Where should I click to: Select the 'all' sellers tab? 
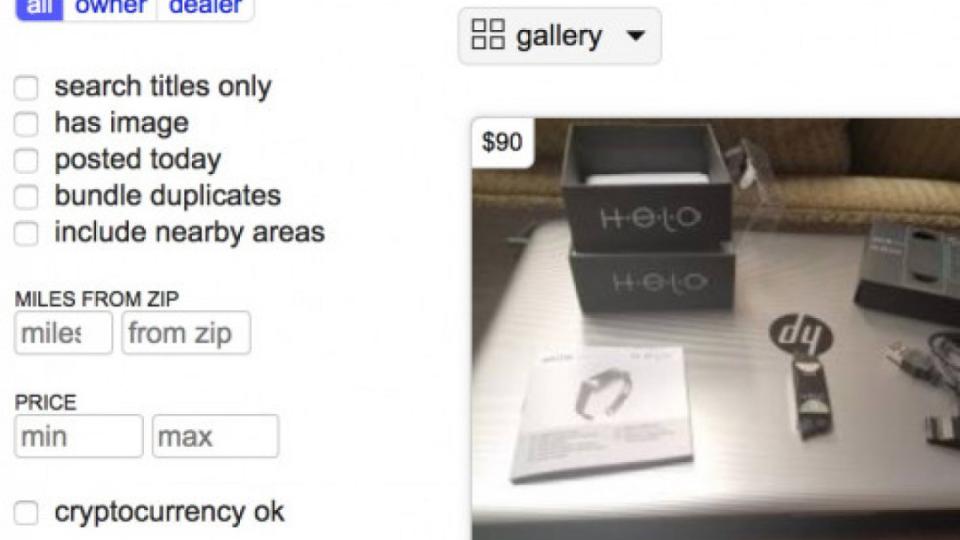[39, 9]
